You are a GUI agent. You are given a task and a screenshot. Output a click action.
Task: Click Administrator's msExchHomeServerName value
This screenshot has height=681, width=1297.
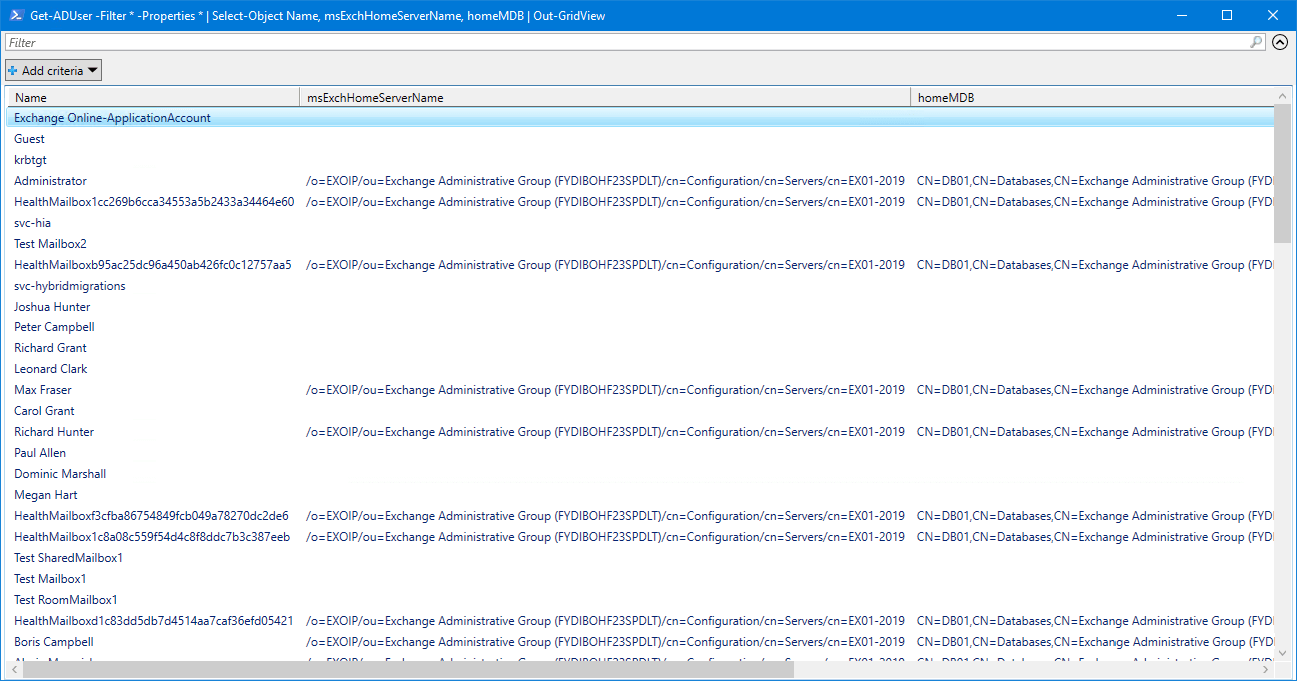(605, 181)
